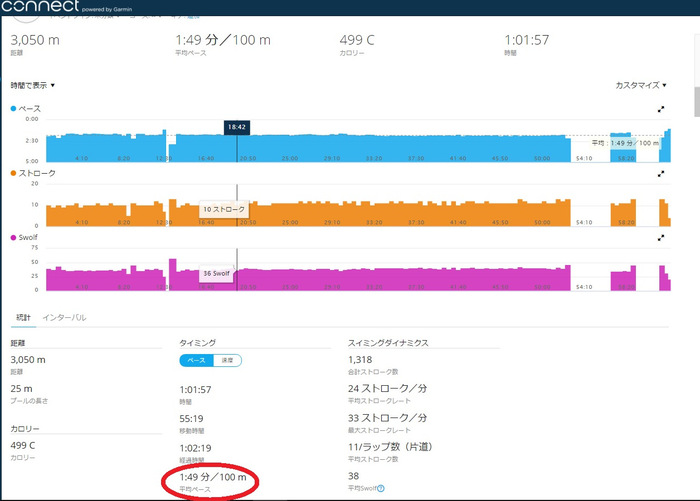The height and width of the screenshot is (501, 700).
Task: Click 499 C calories in header summary
Action: pos(357,40)
